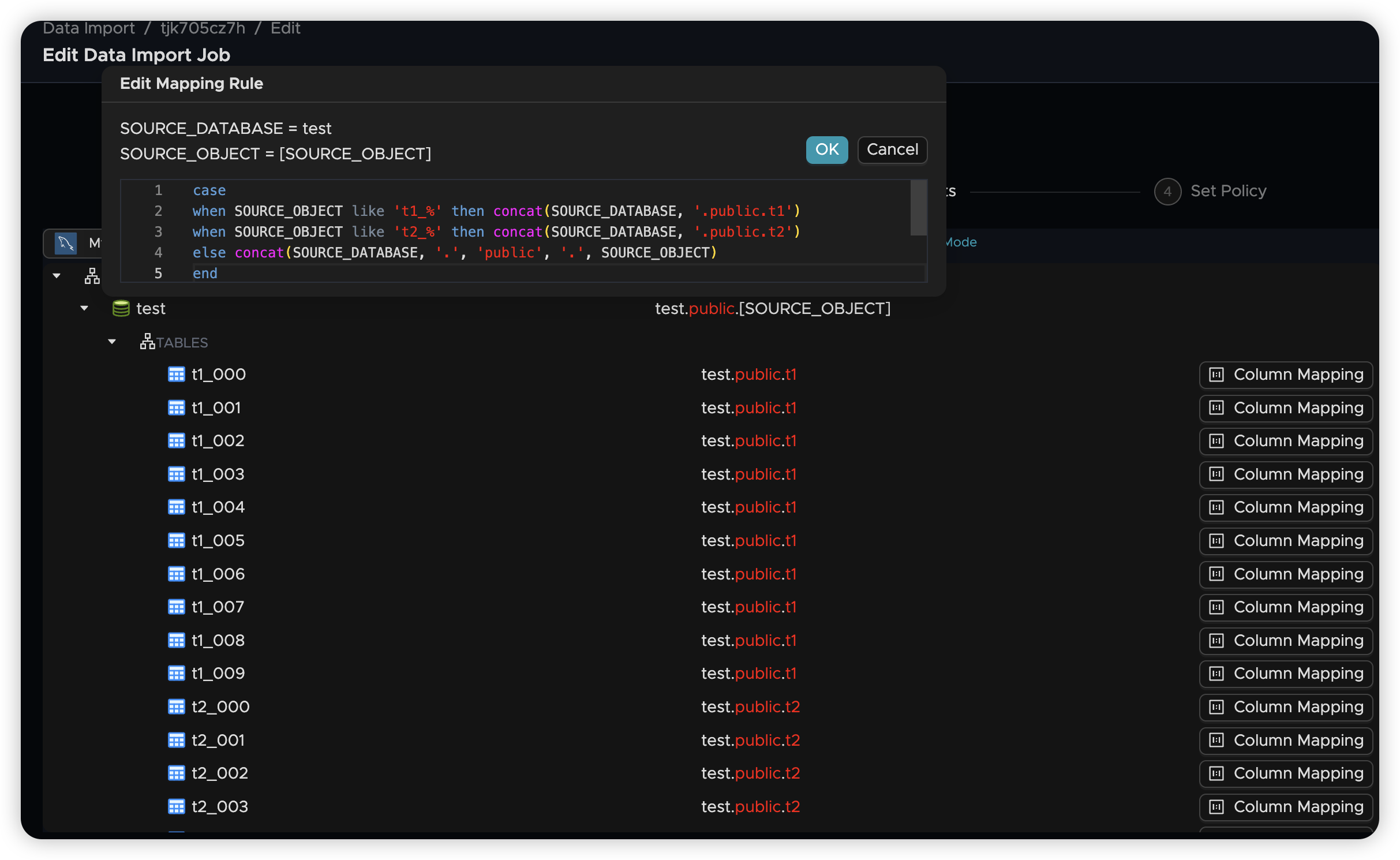Click the table icon for t1_002
The image size is (1400, 860).
click(x=176, y=441)
